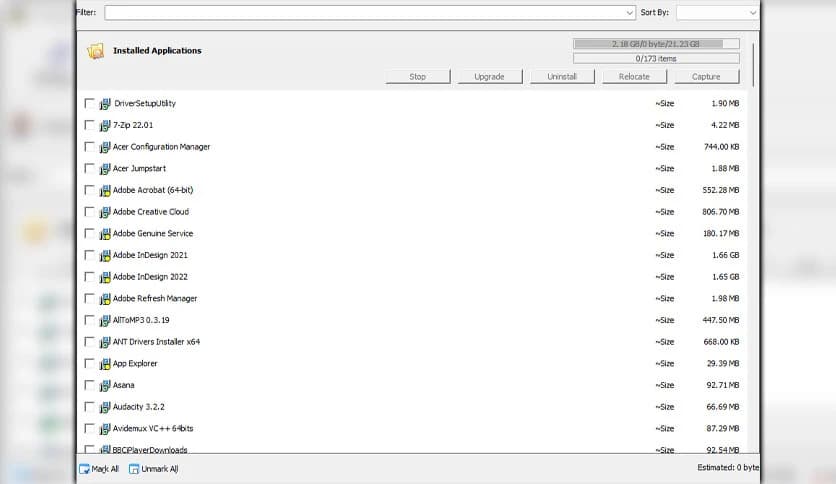This screenshot has height=484, width=836.
Task: Click the '806.70 MB' size value
Action: pos(721,212)
